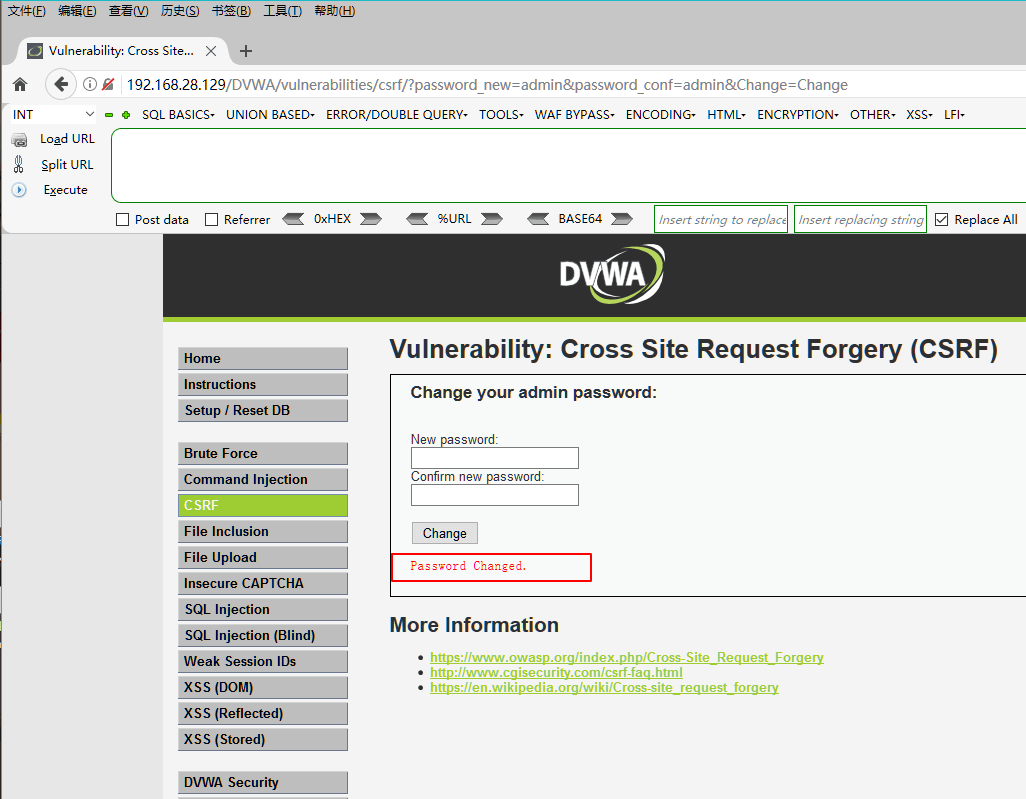Expand the ENCODING dropdown
The width and height of the screenshot is (1026, 799).
pyautogui.click(x=660, y=115)
